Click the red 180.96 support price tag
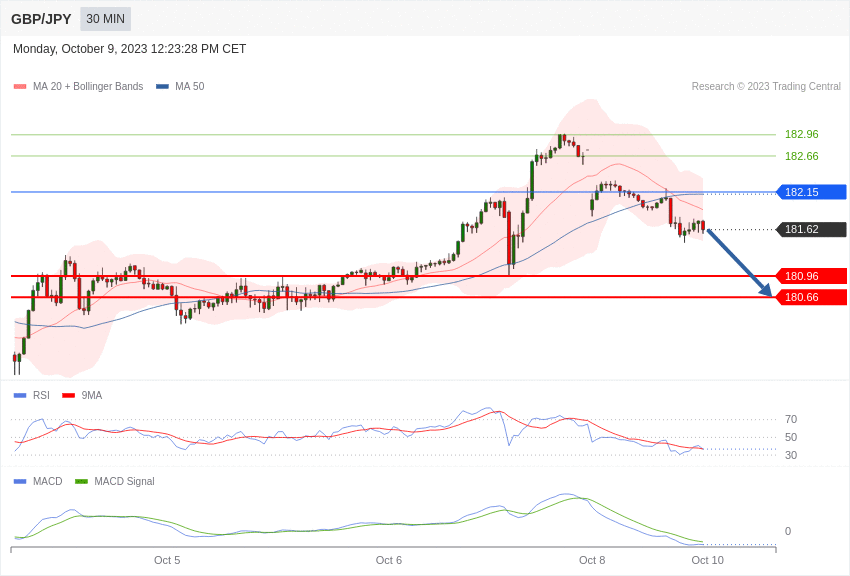The height and width of the screenshot is (576, 850). click(x=812, y=276)
